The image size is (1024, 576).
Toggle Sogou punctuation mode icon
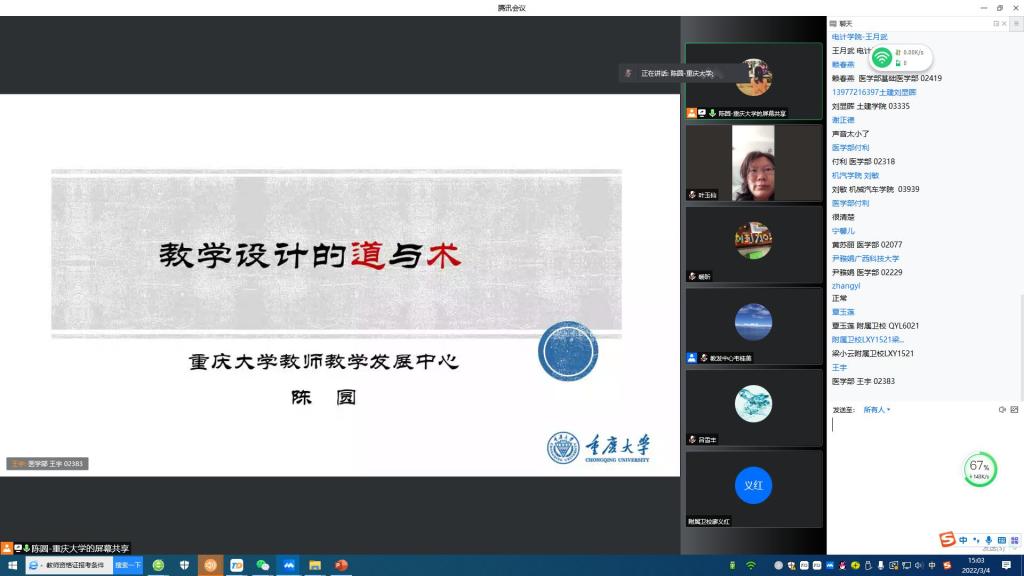coord(976,540)
